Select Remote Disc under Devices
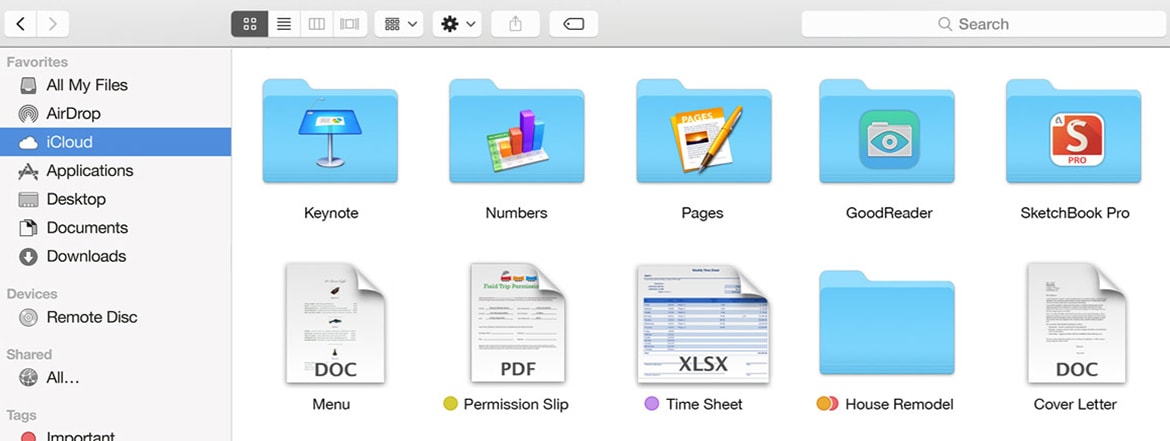 coord(116,317)
